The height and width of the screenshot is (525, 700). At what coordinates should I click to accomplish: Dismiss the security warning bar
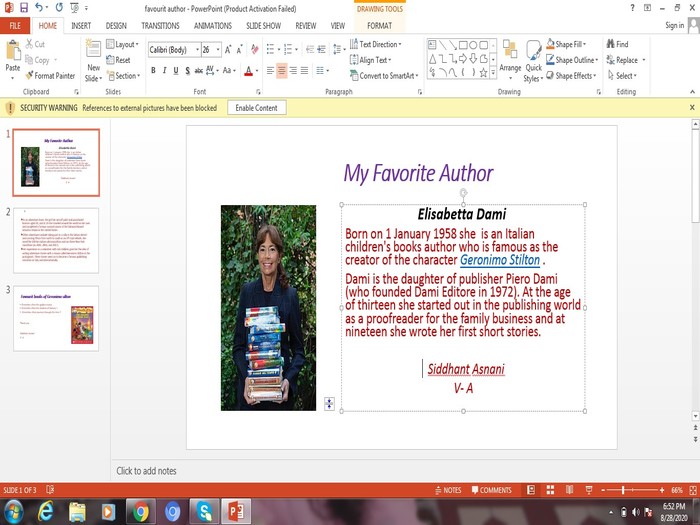(692, 107)
